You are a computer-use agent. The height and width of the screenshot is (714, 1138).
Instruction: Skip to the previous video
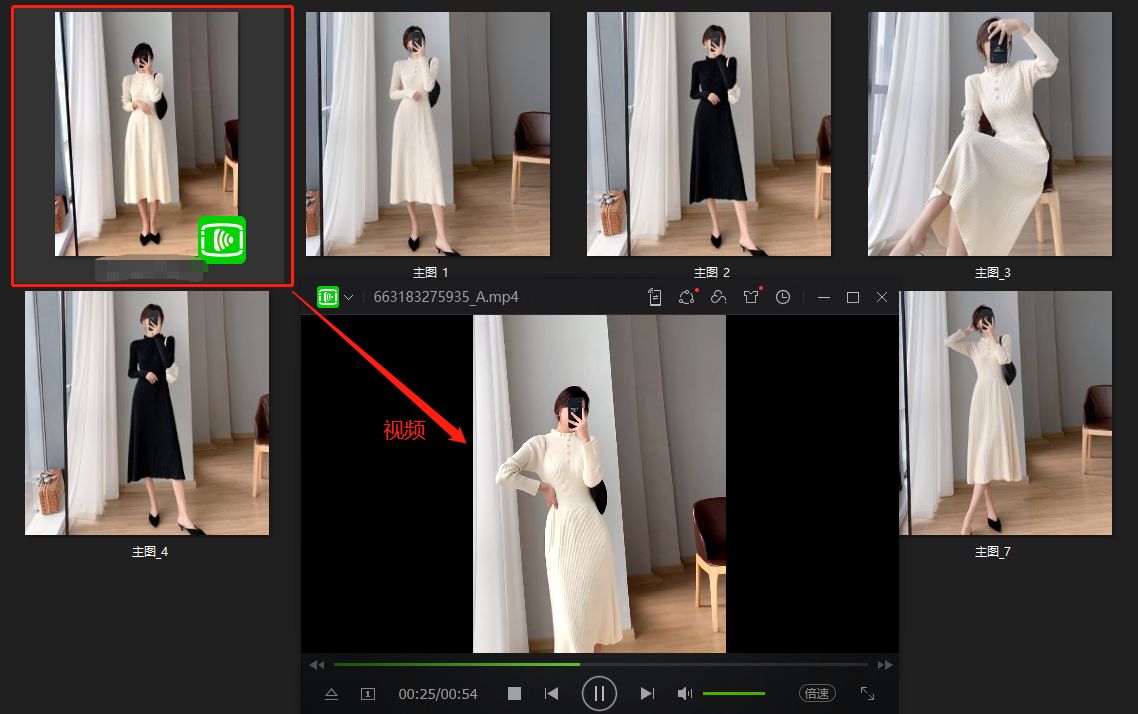pyautogui.click(x=551, y=693)
